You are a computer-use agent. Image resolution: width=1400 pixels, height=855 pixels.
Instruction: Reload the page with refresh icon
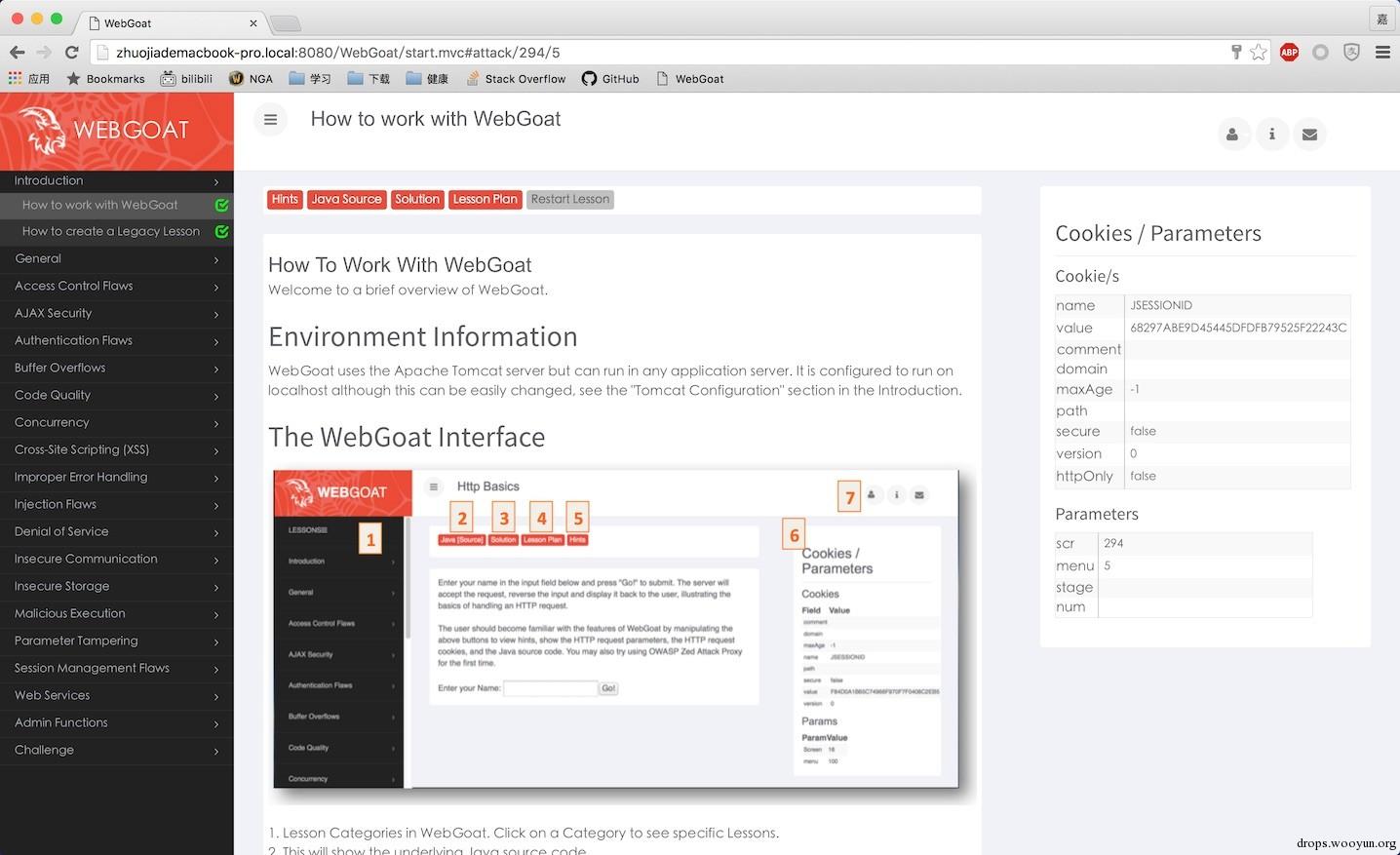point(71,53)
